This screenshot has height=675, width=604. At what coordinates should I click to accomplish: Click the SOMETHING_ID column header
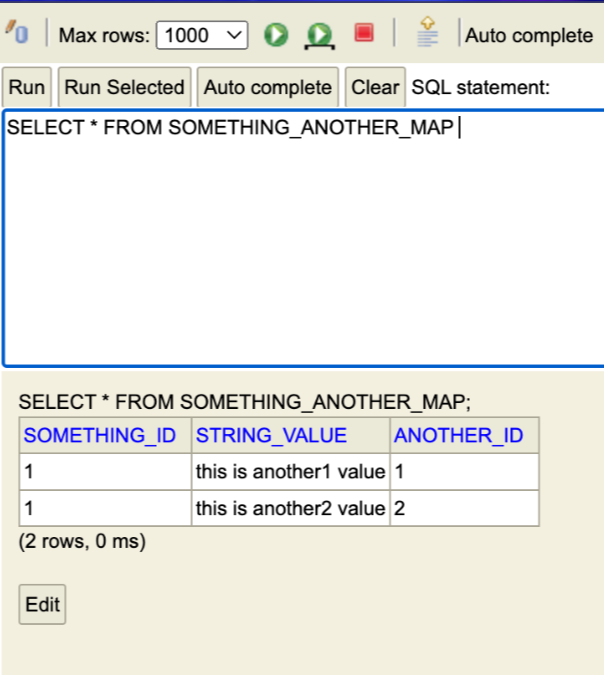(x=105, y=435)
